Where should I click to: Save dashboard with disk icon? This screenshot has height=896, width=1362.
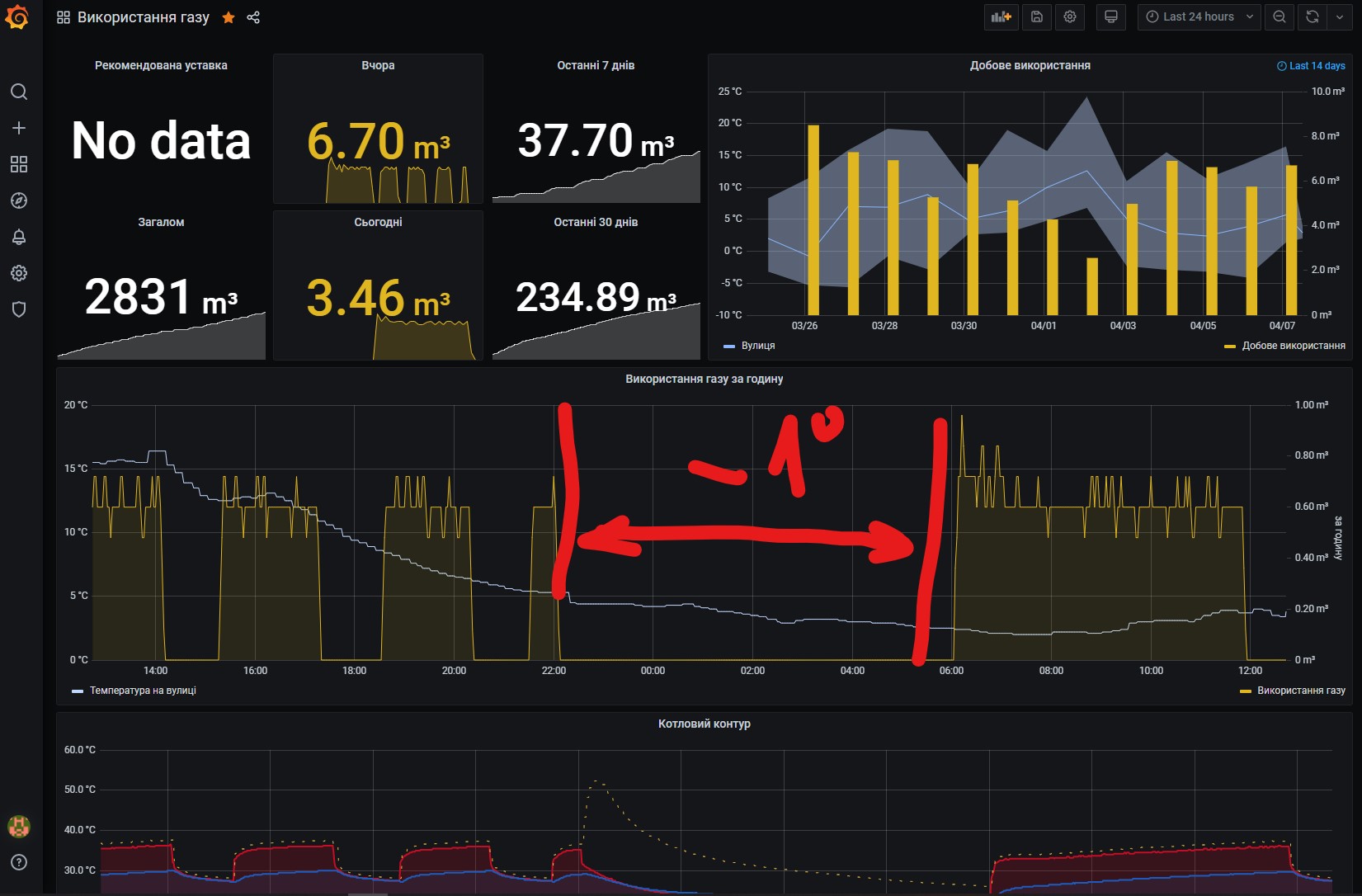pos(1037,17)
